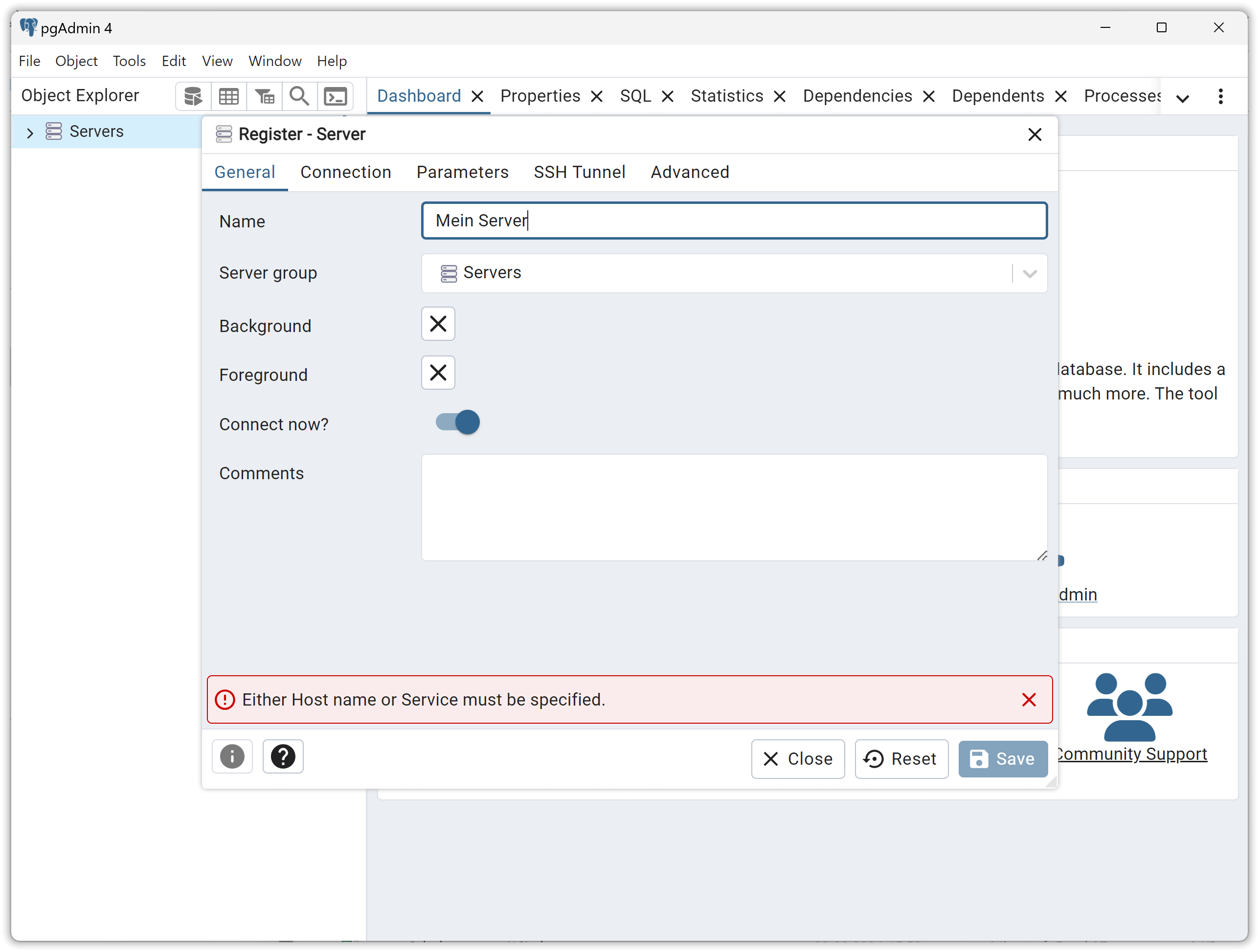The image size is (1259, 952).
Task: Dismiss the host name error message
Action: tap(1029, 700)
